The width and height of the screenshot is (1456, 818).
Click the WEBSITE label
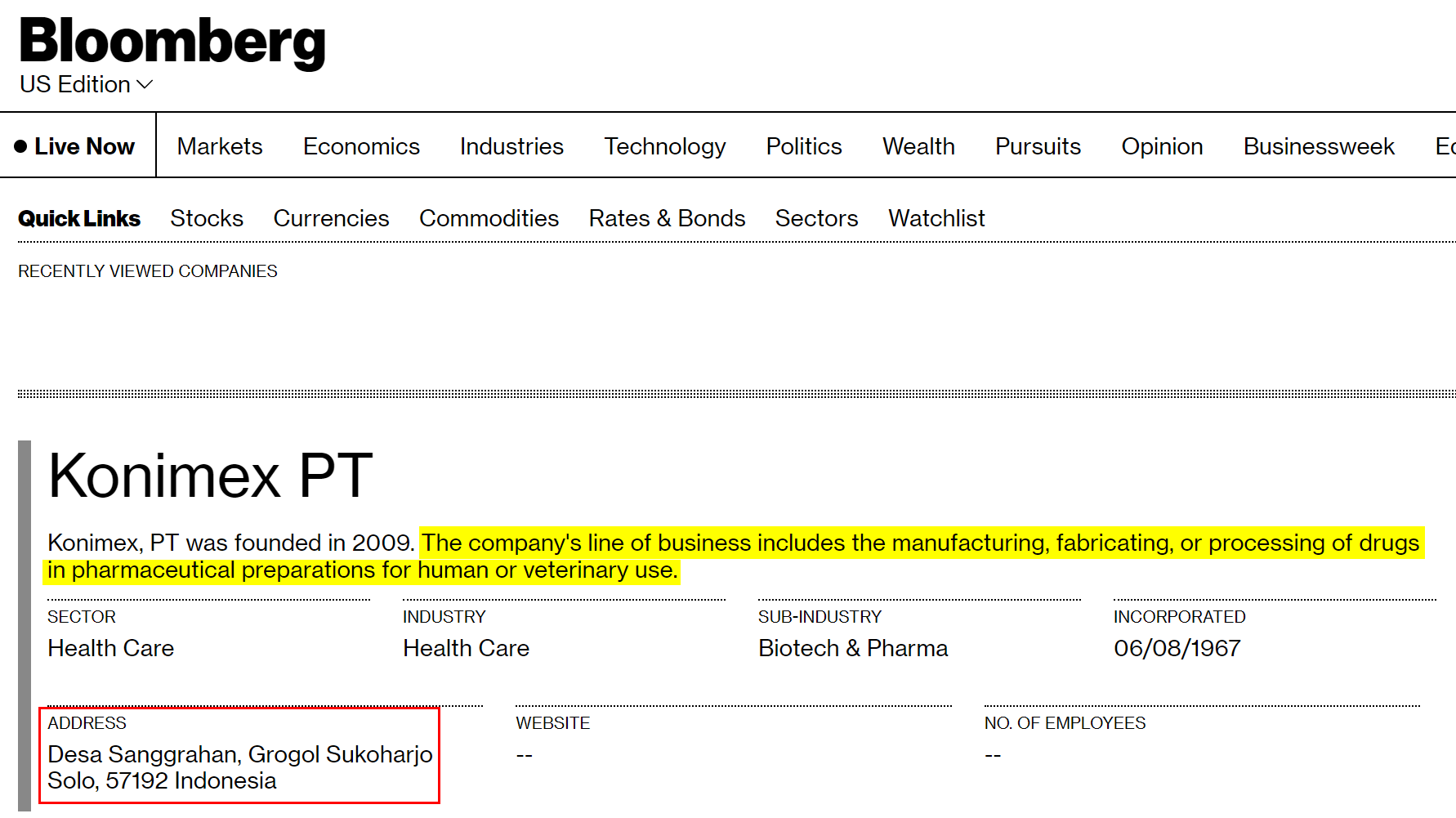click(552, 723)
